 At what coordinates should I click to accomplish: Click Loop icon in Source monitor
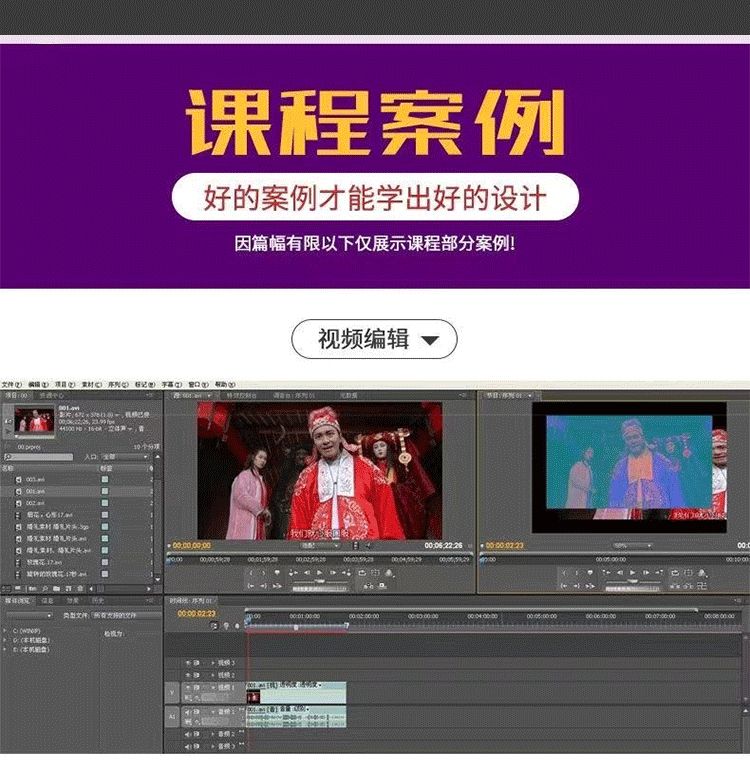[362, 573]
